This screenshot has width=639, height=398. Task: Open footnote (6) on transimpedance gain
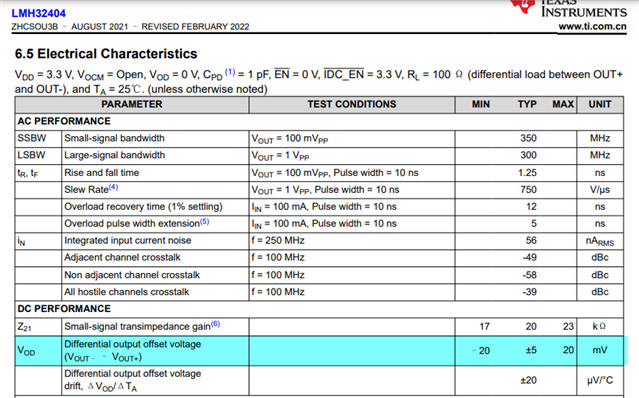[215, 324]
